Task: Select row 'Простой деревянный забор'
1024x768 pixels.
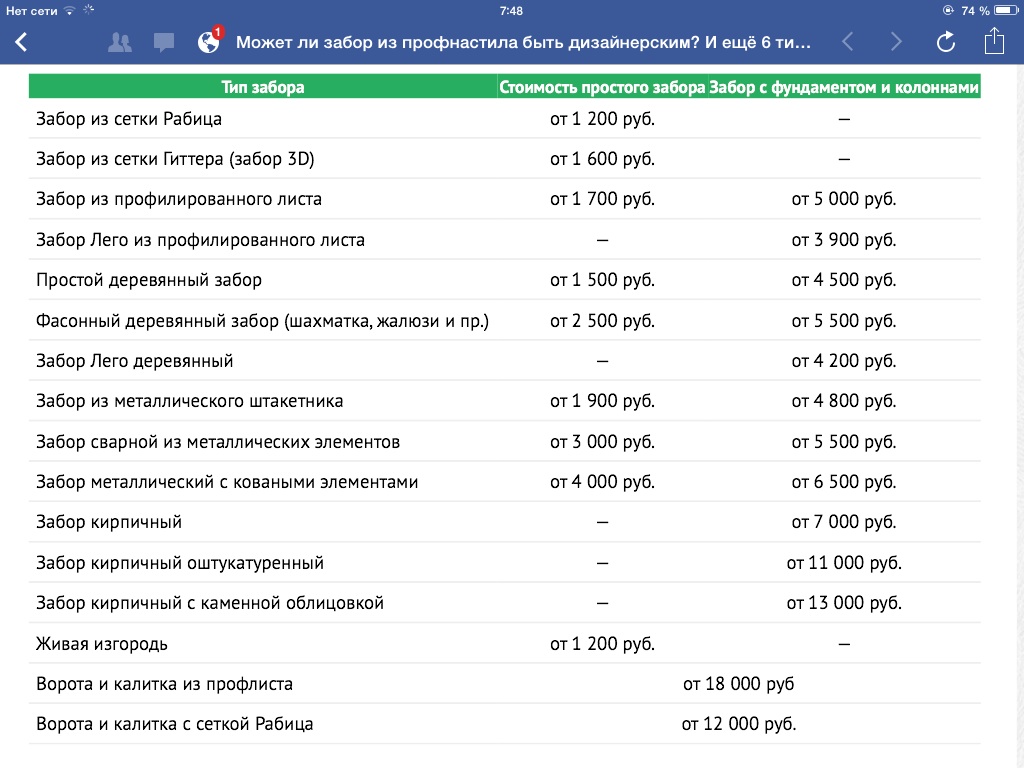Action: pyautogui.click(x=505, y=280)
